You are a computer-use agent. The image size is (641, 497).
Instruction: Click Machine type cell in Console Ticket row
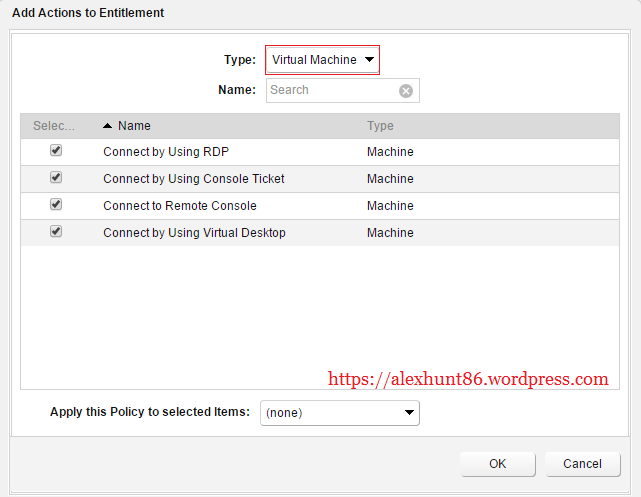point(390,179)
